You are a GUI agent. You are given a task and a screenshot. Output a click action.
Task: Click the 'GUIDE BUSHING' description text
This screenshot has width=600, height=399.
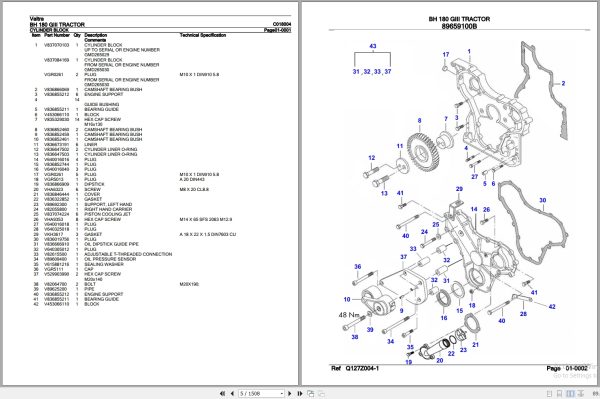coord(101,104)
